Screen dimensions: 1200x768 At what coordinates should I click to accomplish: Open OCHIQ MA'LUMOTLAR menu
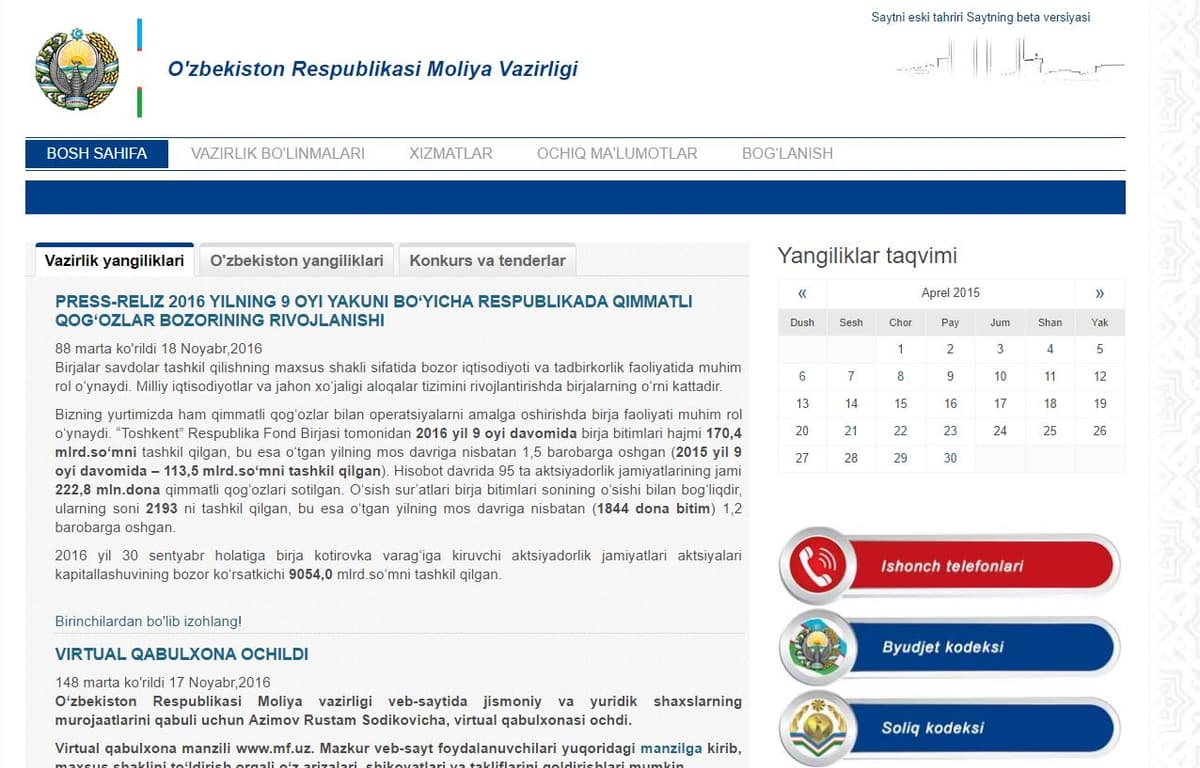617,153
